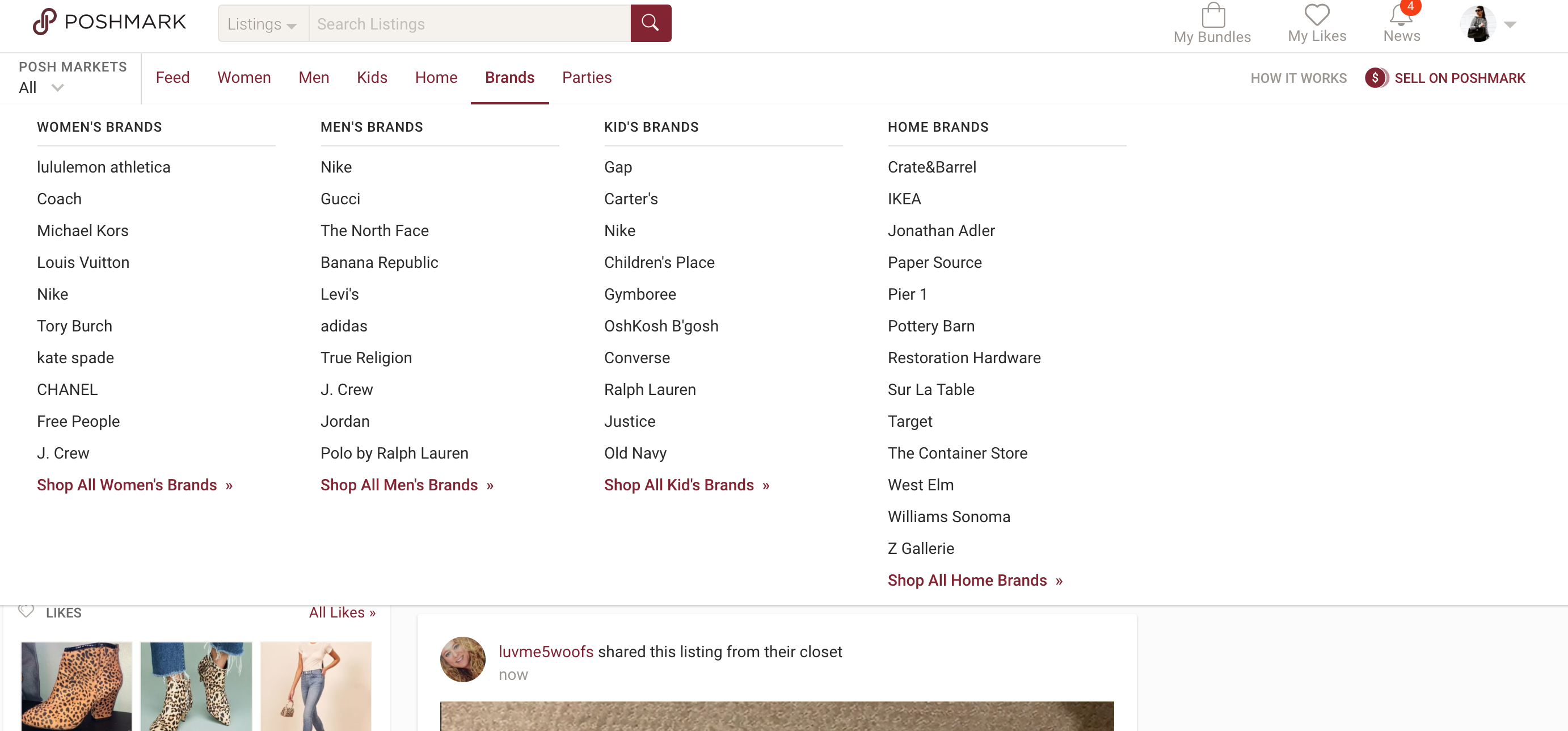This screenshot has height=731, width=1568.
Task: Select CHANEL brand
Action: [67, 389]
